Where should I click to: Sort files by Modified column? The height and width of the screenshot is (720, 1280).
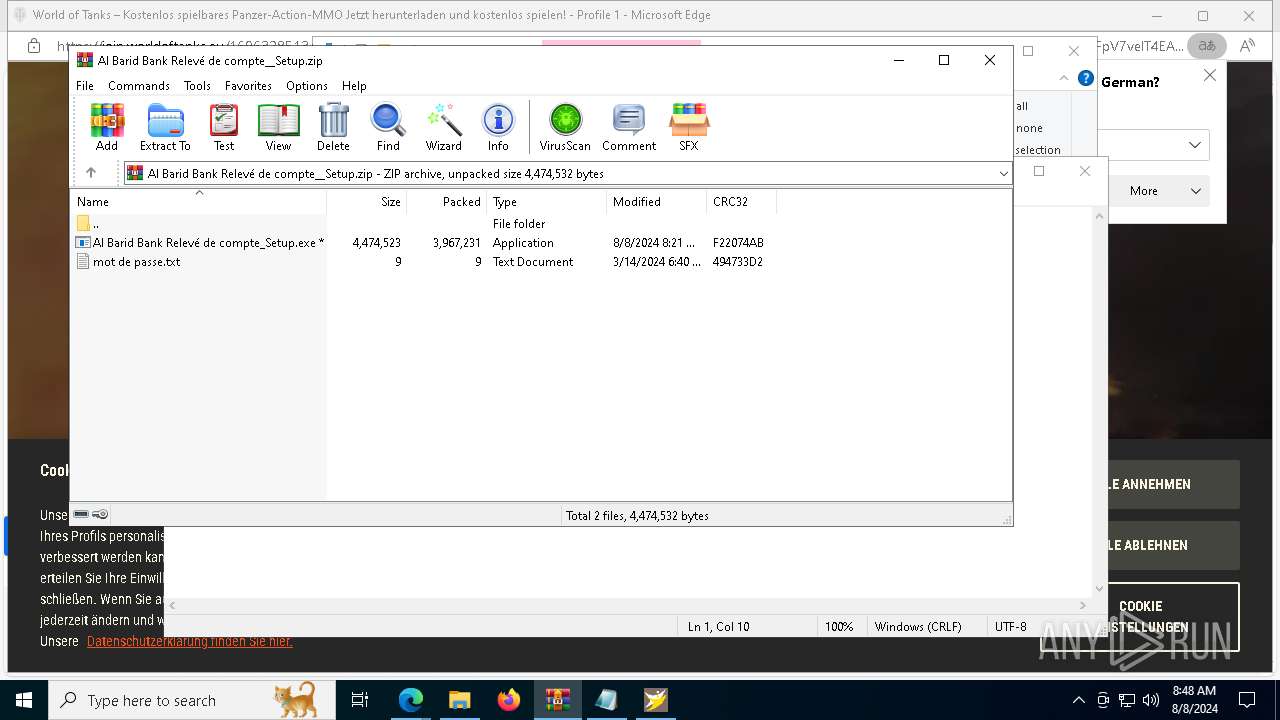[657, 202]
